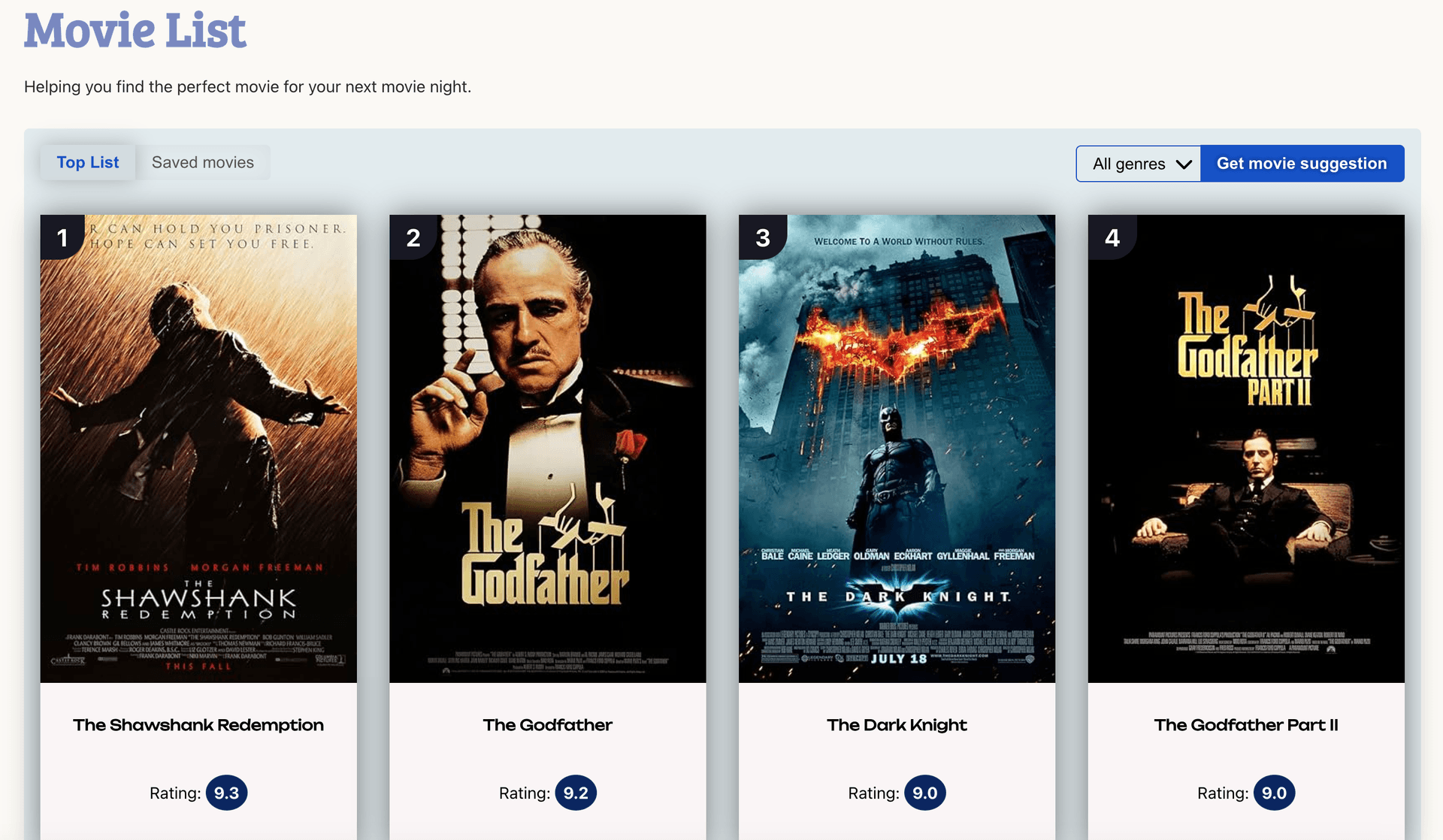Click The Dark Knight title text
1443x840 pixels.
click(897, 725)
